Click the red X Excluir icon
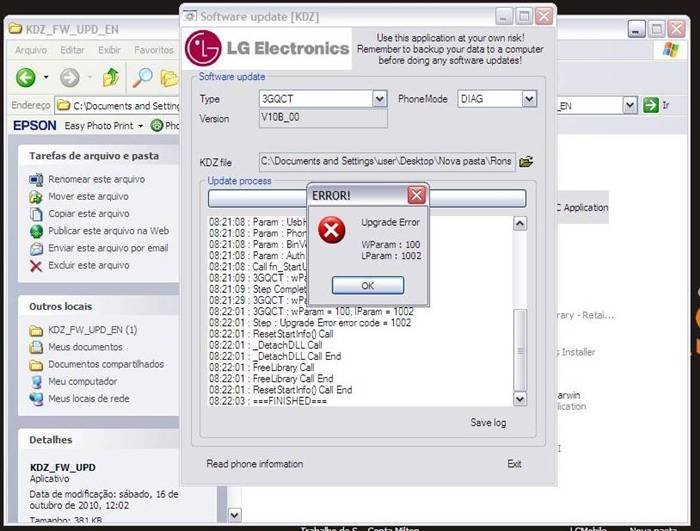This screenshot has height=531, width=700. pyautogui.click(x=36, y=266)
